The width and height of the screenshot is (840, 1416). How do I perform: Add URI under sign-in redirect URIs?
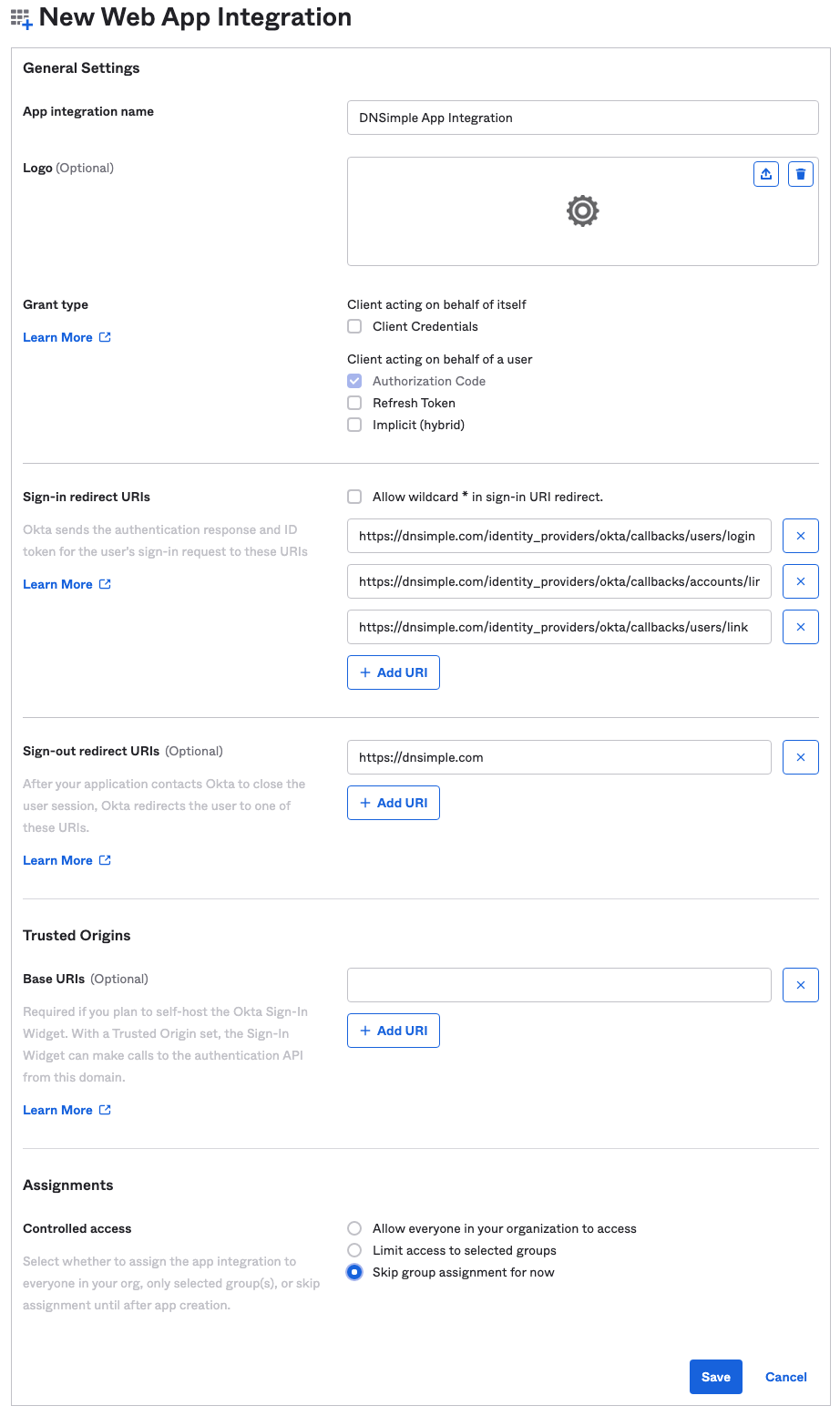394,672
